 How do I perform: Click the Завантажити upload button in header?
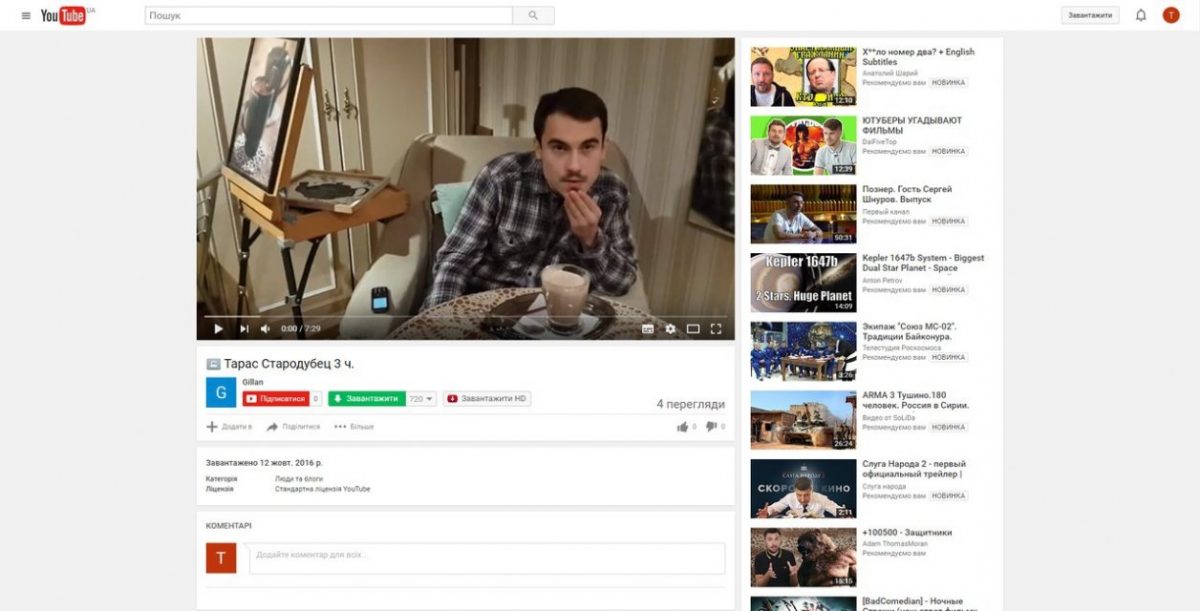point(1090,16)
